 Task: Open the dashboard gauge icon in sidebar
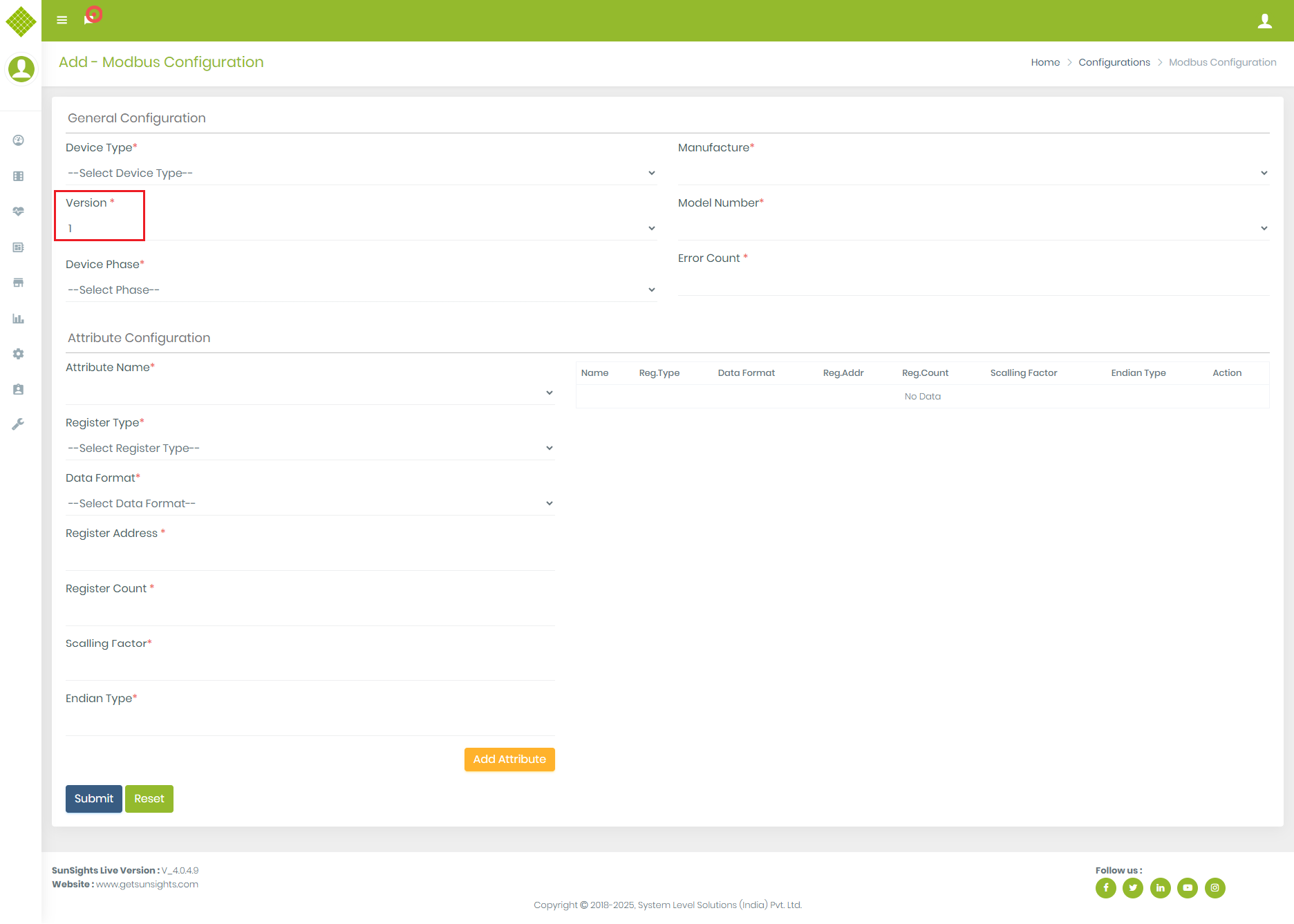(x=18, y=140)
